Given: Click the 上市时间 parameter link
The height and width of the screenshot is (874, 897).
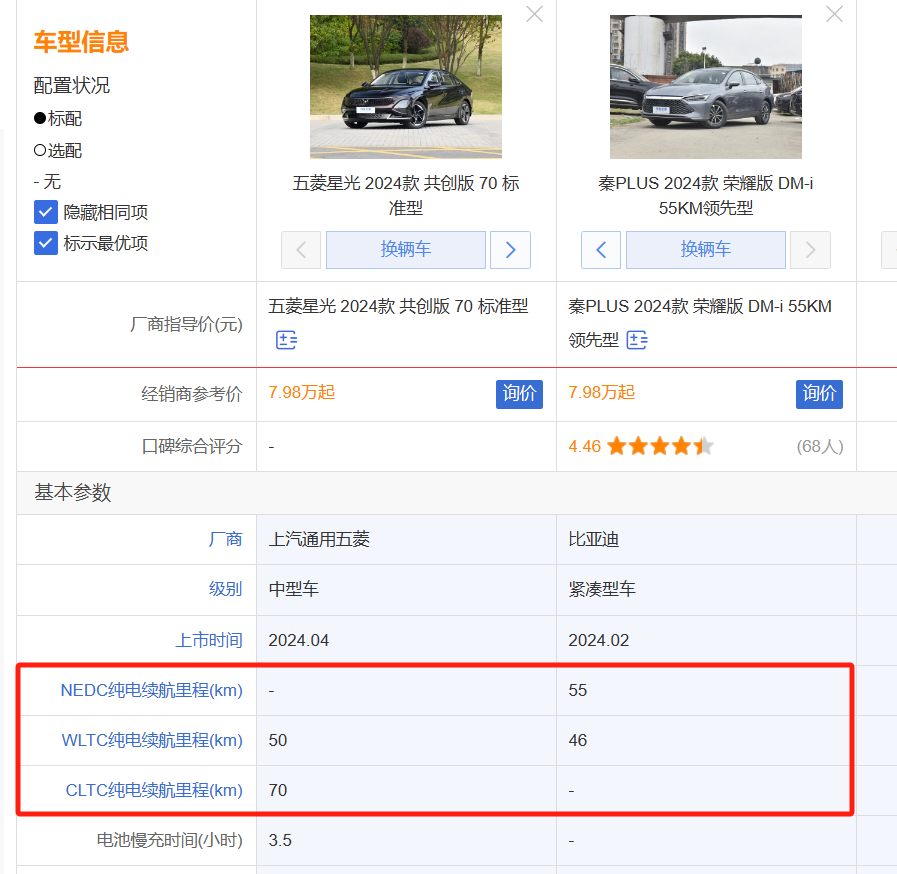Looking at the screenshot, I should click(209, 640).
